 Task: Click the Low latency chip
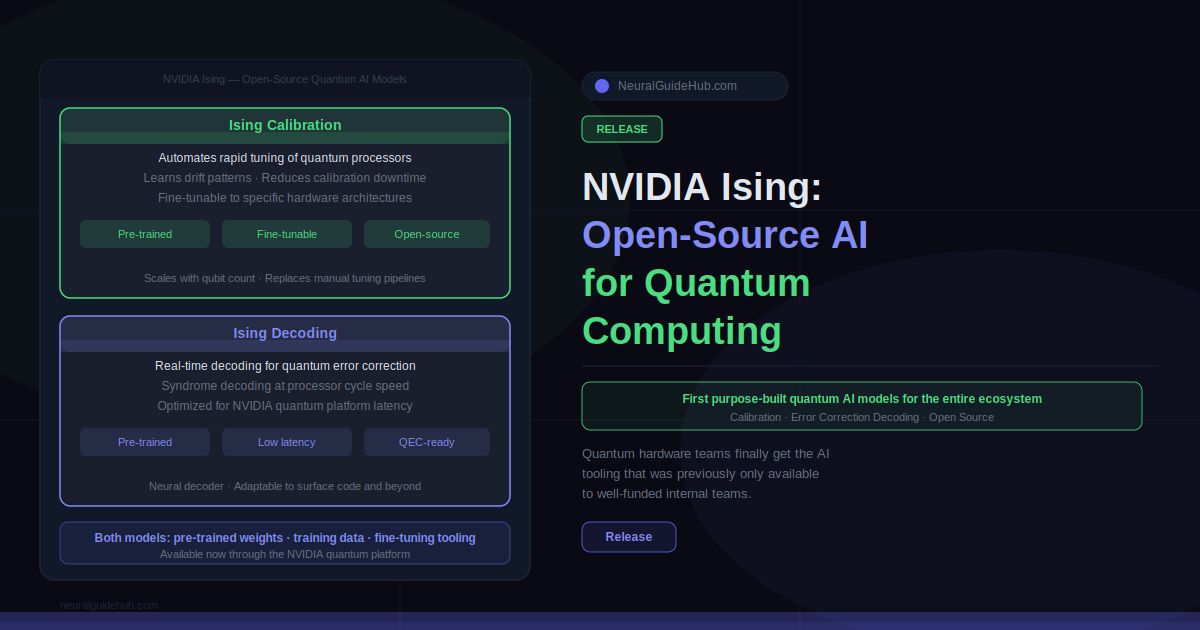coord(287,442)
